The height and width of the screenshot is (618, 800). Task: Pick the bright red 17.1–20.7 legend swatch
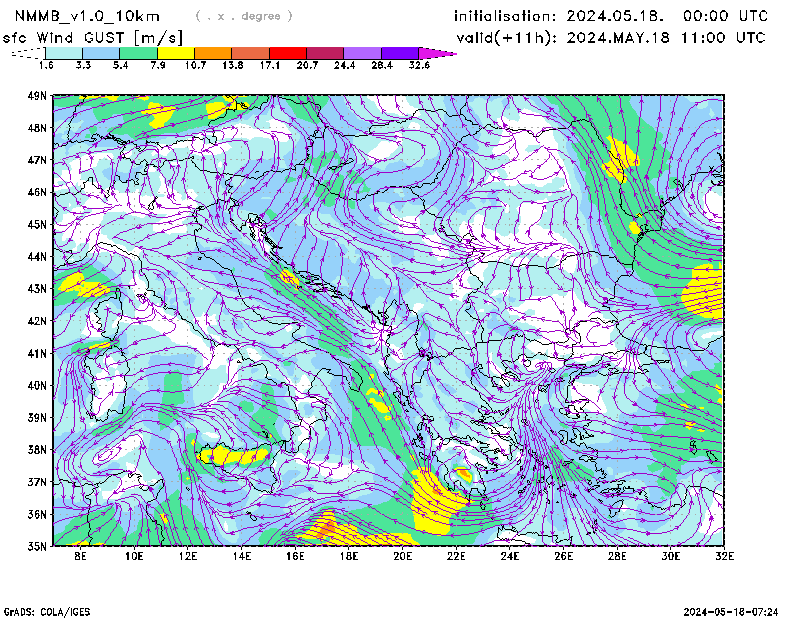tap(287, 53)
